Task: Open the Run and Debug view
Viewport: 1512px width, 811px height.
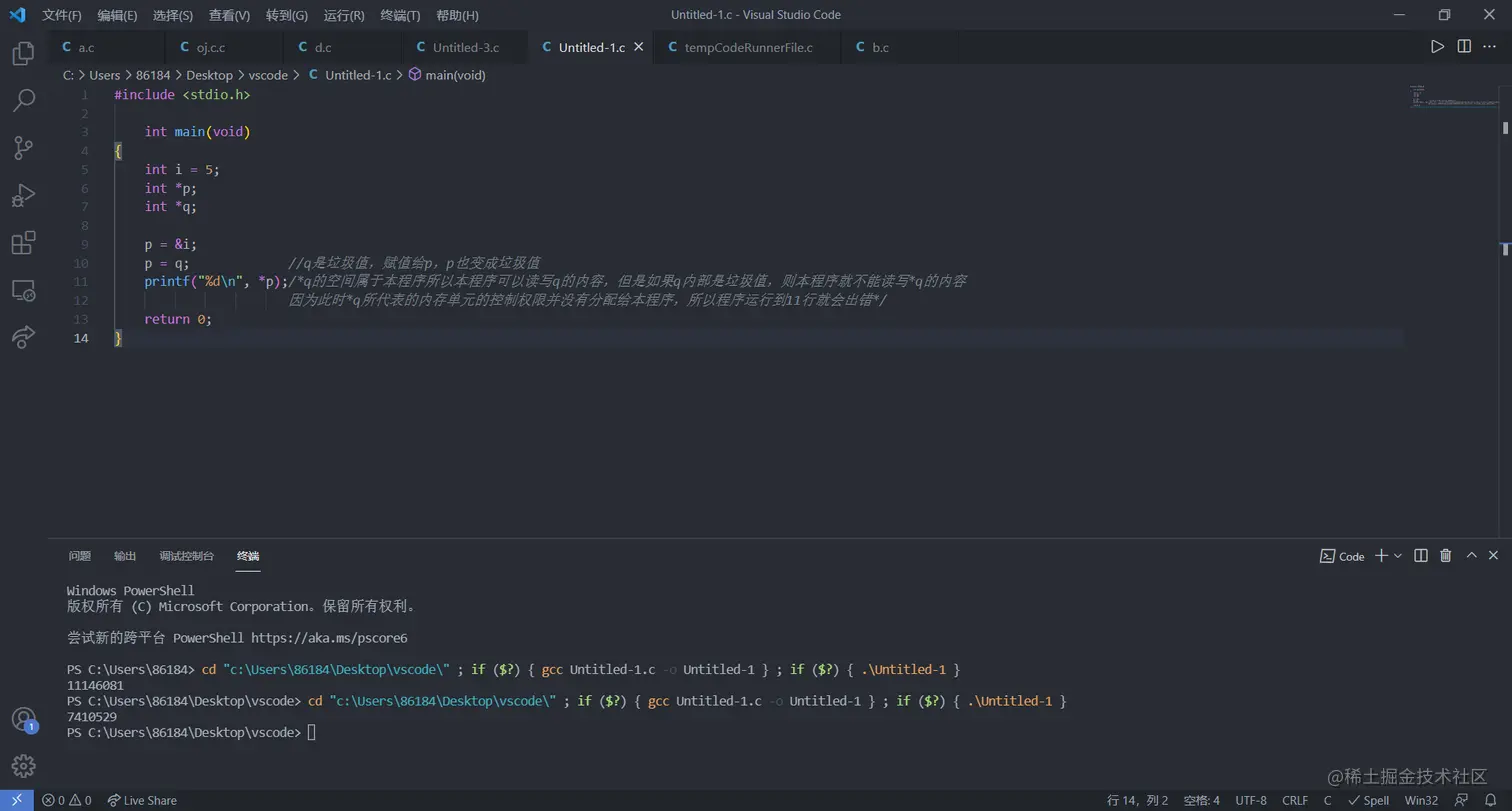Action: tap(23, 195)
